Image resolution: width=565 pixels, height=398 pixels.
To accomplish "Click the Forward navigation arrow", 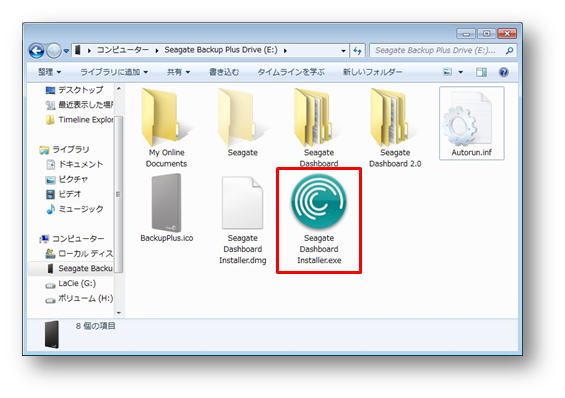I will click(54, 51).
